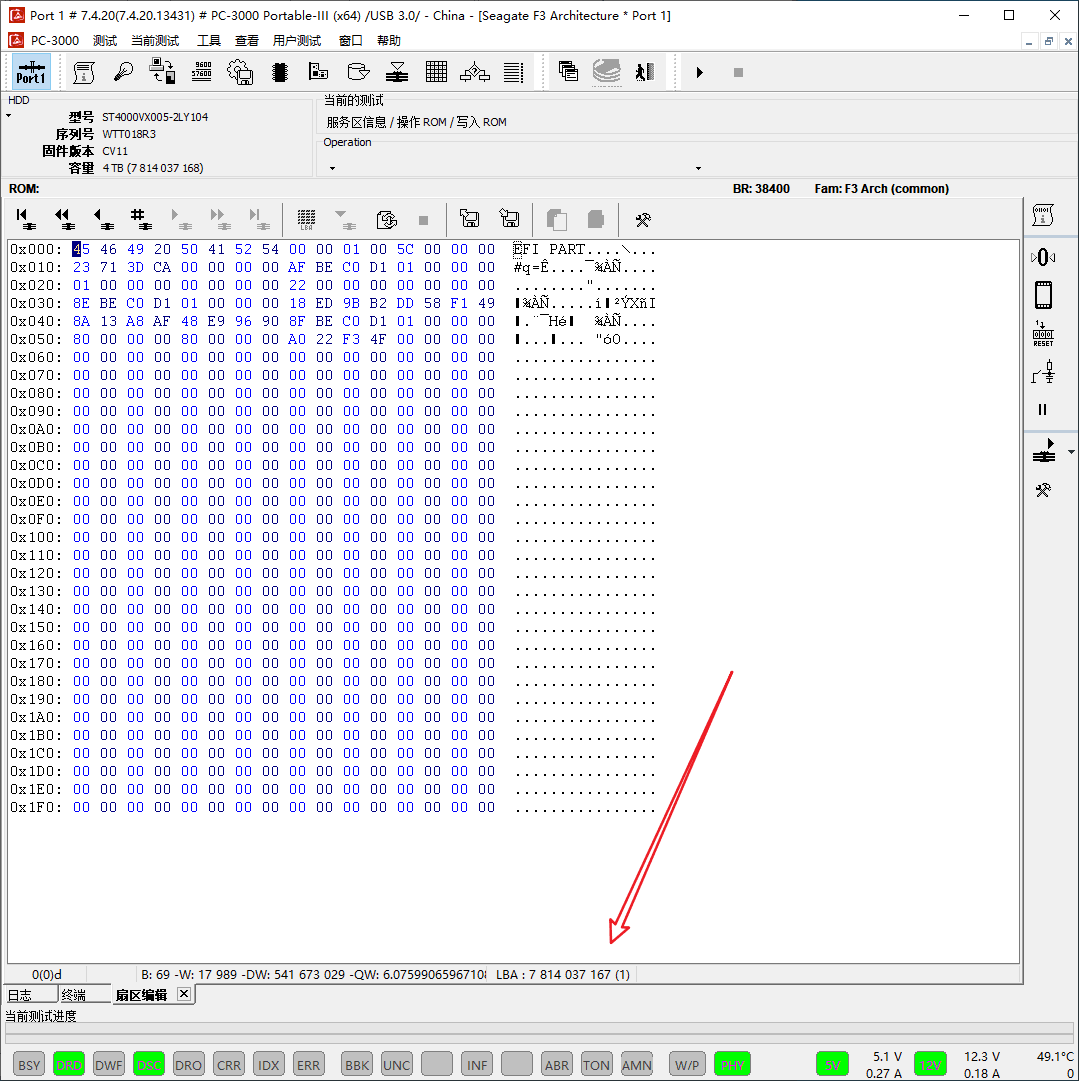
Task: Click the LBA grid icon
Action: click(x=306, y=219)
